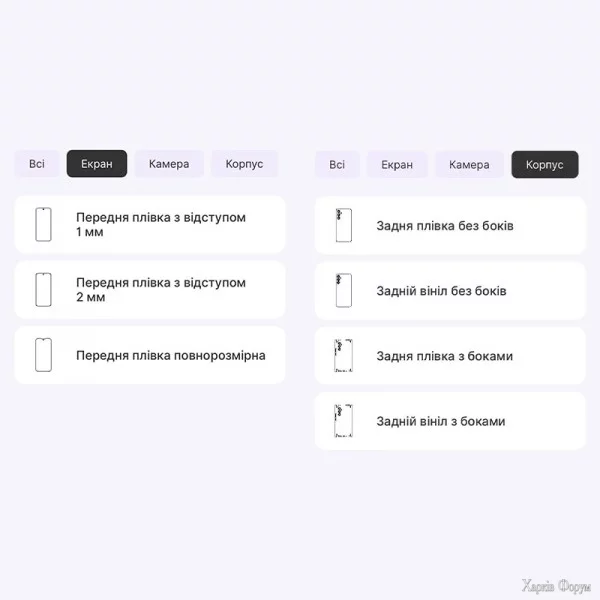Pick Задня плівка з боками option
Screen dimensions: 600x600
445,356
